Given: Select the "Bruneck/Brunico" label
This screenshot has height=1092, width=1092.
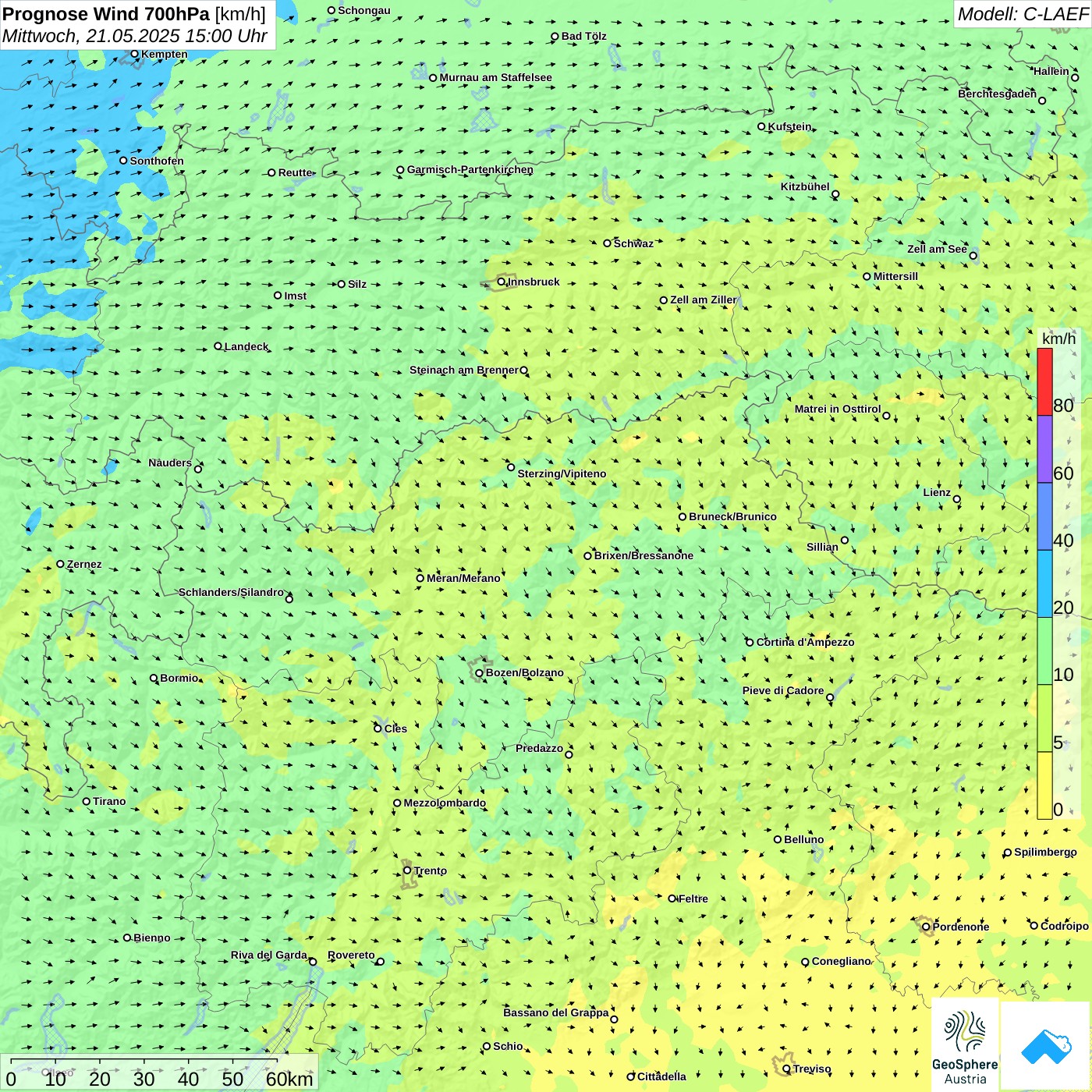Looking at the screenshot, I should pos(732,516).
